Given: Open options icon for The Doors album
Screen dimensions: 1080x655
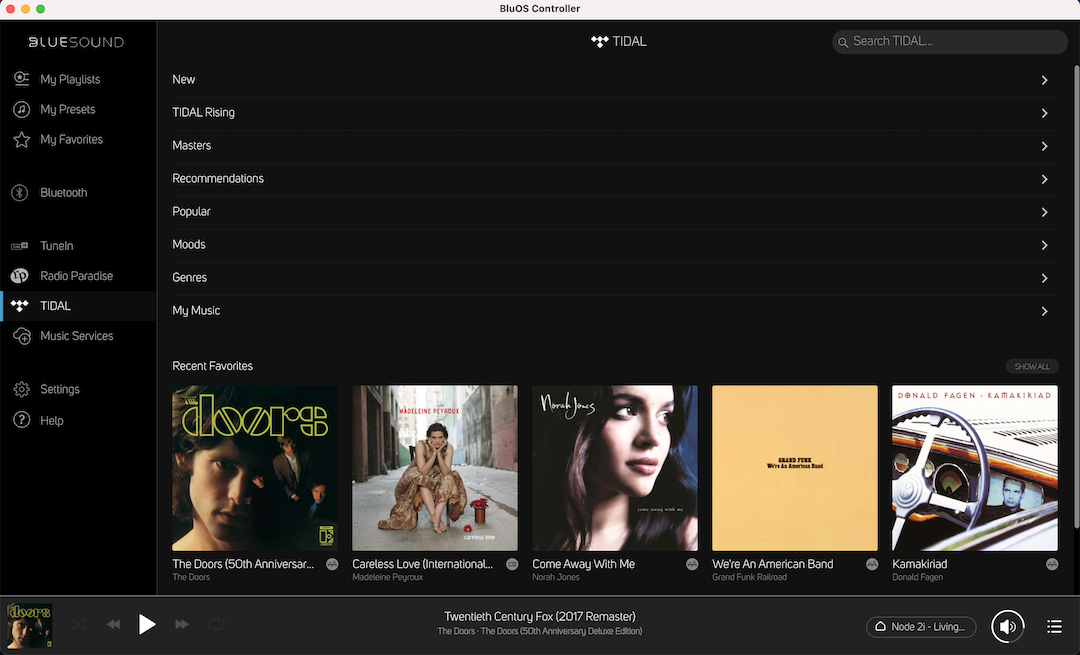Looking at the screenshot, I should pyautogui.click(x=332, y=564).
